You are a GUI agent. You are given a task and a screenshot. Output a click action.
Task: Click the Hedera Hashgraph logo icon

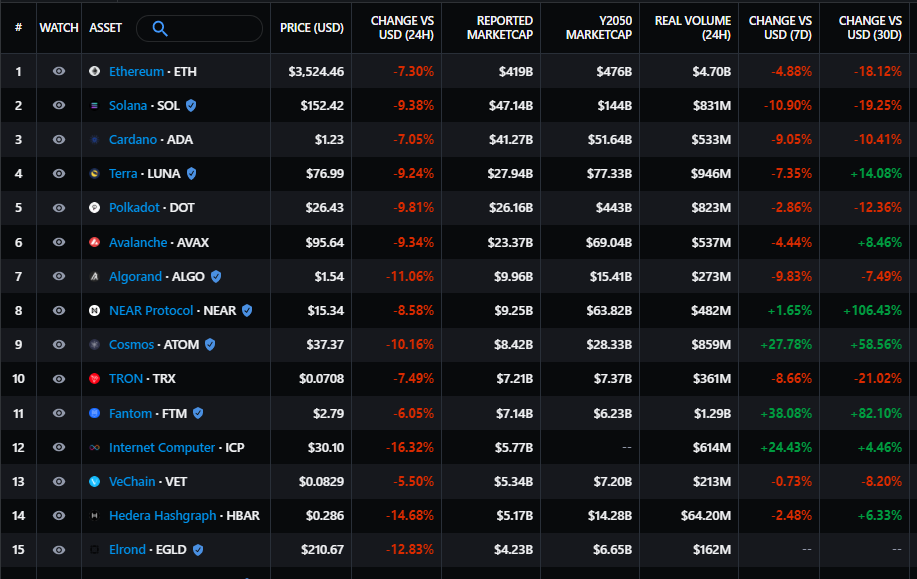[x=94, y=515]
